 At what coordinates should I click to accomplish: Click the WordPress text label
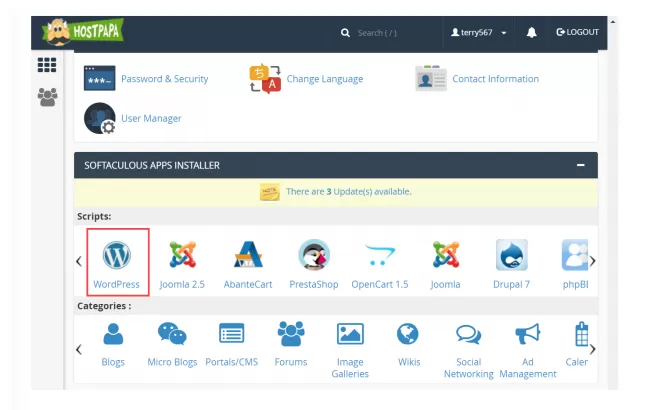pos(116,284)
